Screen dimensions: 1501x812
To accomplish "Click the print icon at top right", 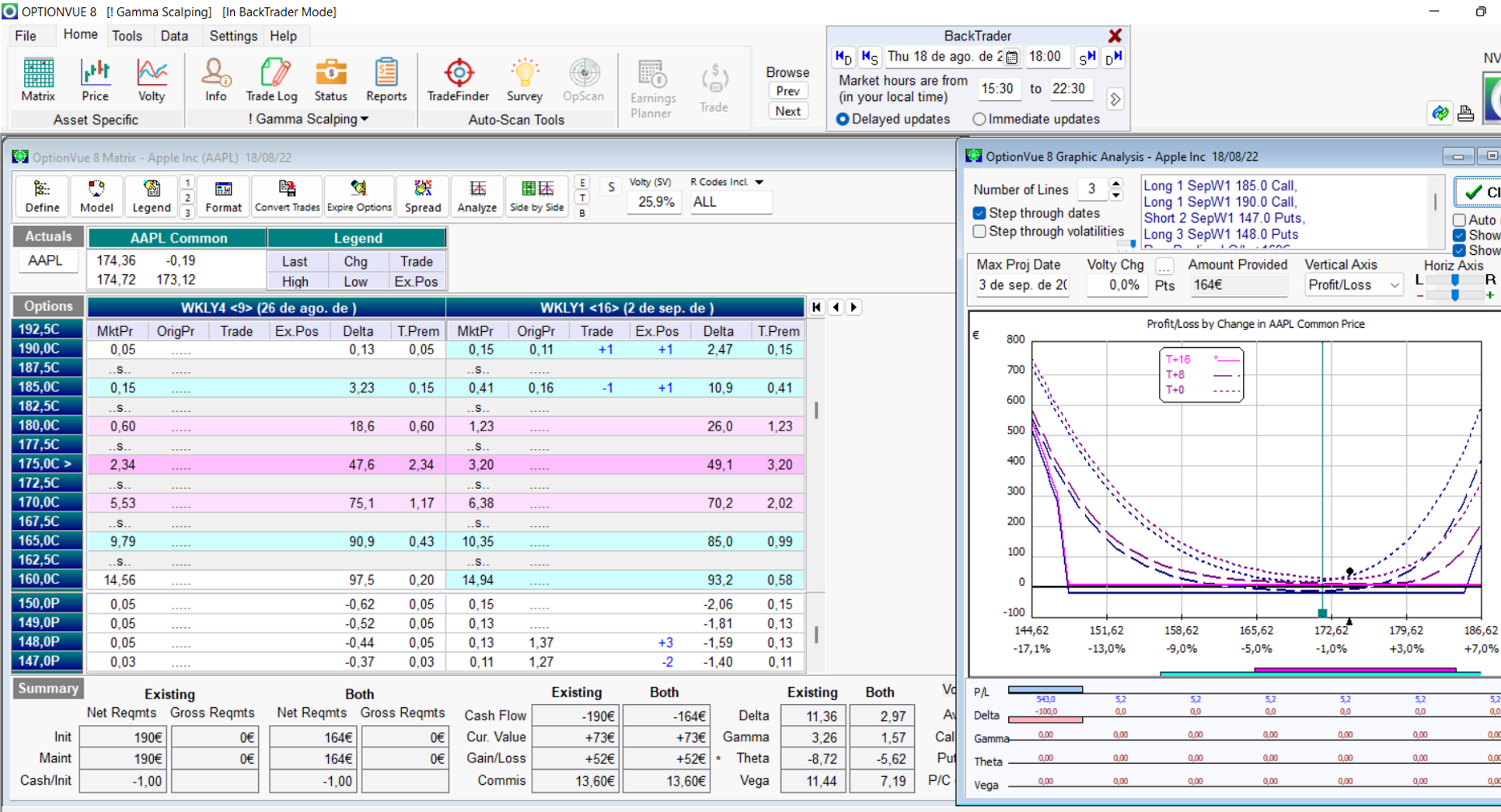I will 1465,113.
